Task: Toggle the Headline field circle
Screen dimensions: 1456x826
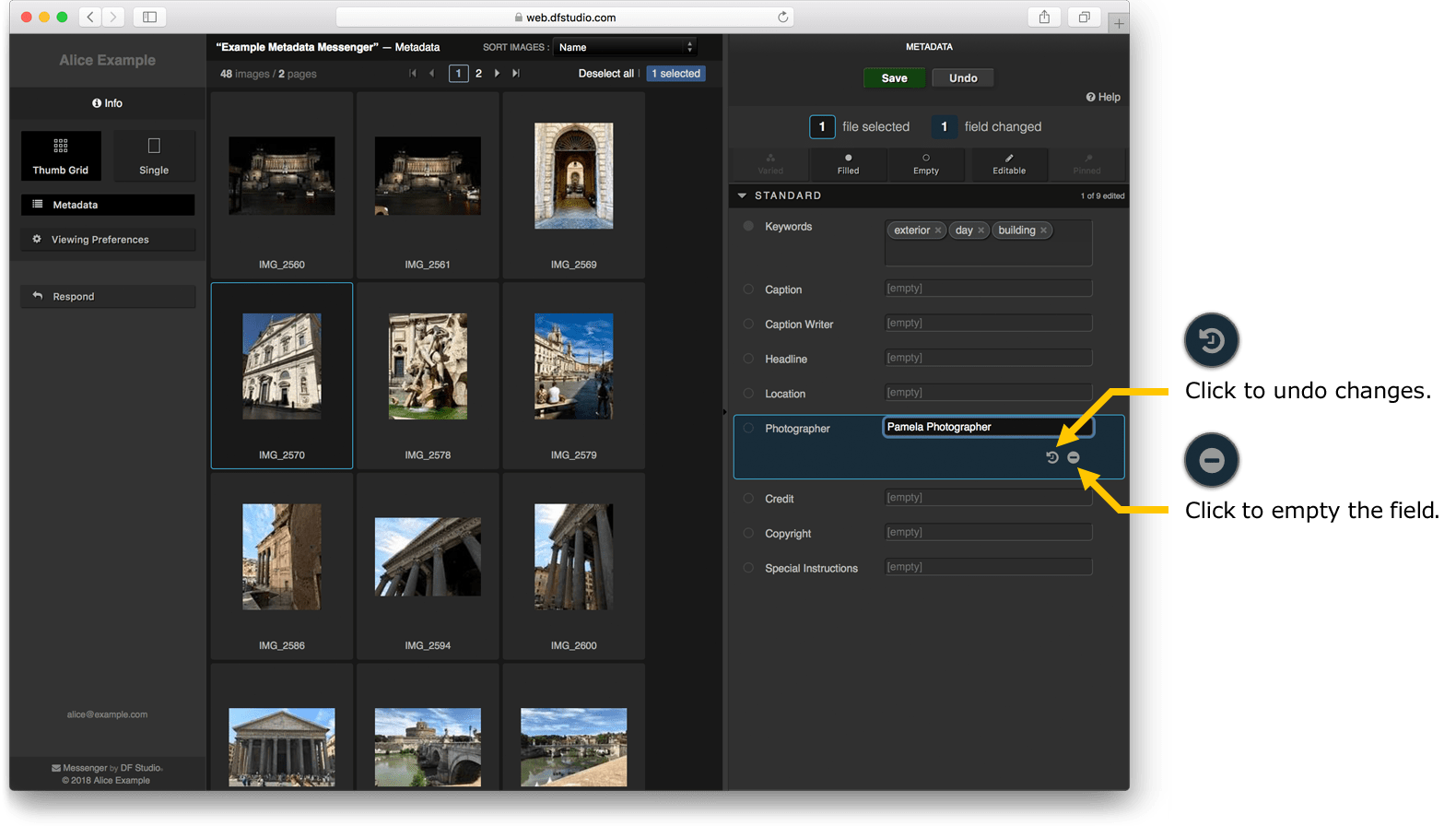Action: tap(748, 359)
